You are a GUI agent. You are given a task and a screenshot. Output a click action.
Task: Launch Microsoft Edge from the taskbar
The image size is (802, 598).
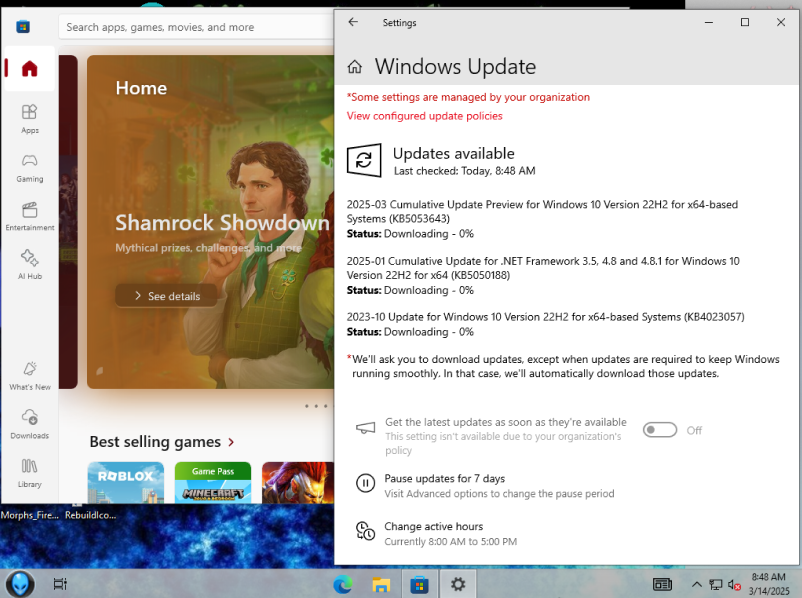coord(343,584)
